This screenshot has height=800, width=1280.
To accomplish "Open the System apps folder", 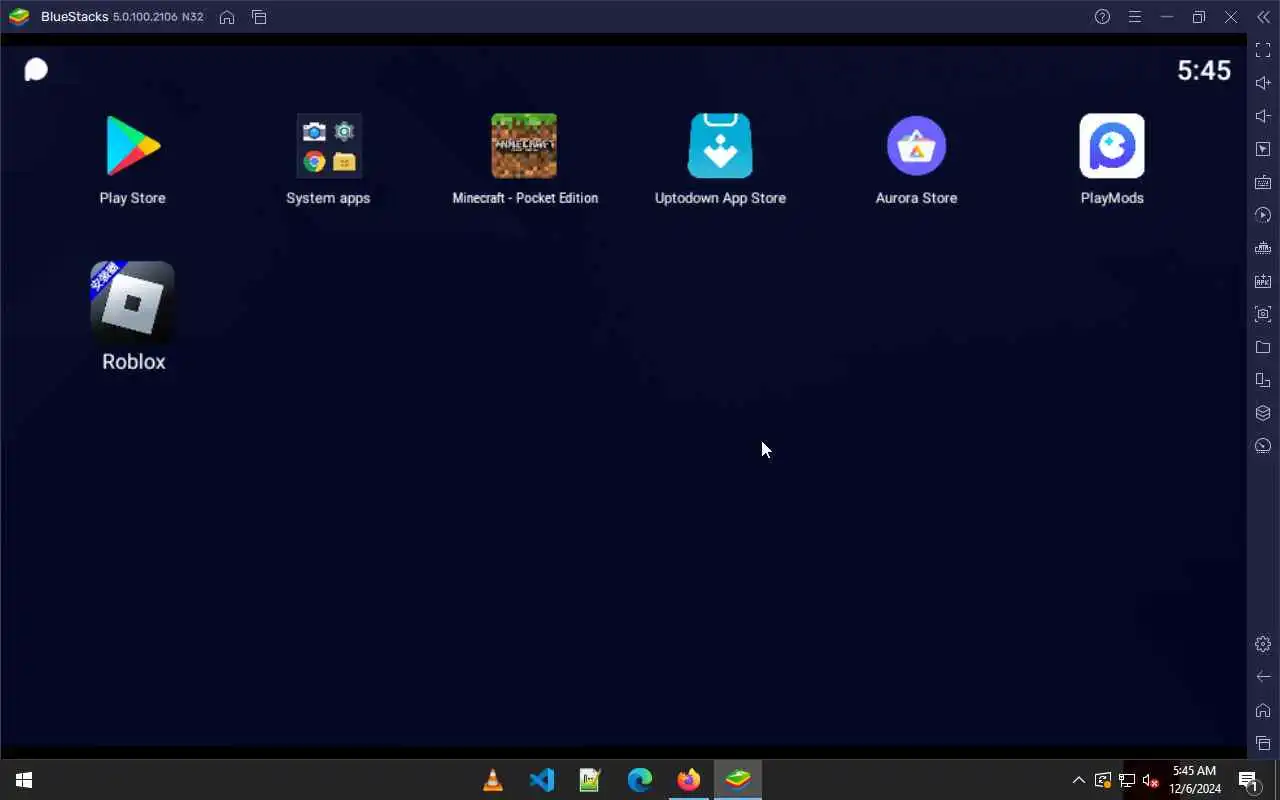I will 328,146.
